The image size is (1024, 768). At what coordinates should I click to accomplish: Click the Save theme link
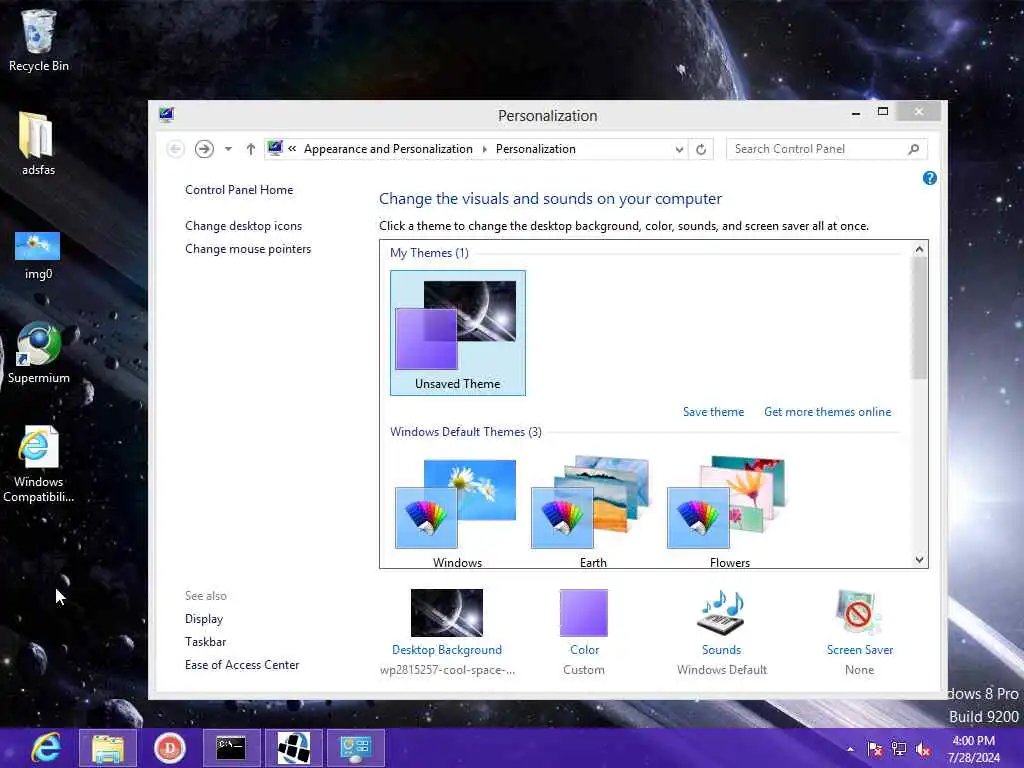click(713, 411)
